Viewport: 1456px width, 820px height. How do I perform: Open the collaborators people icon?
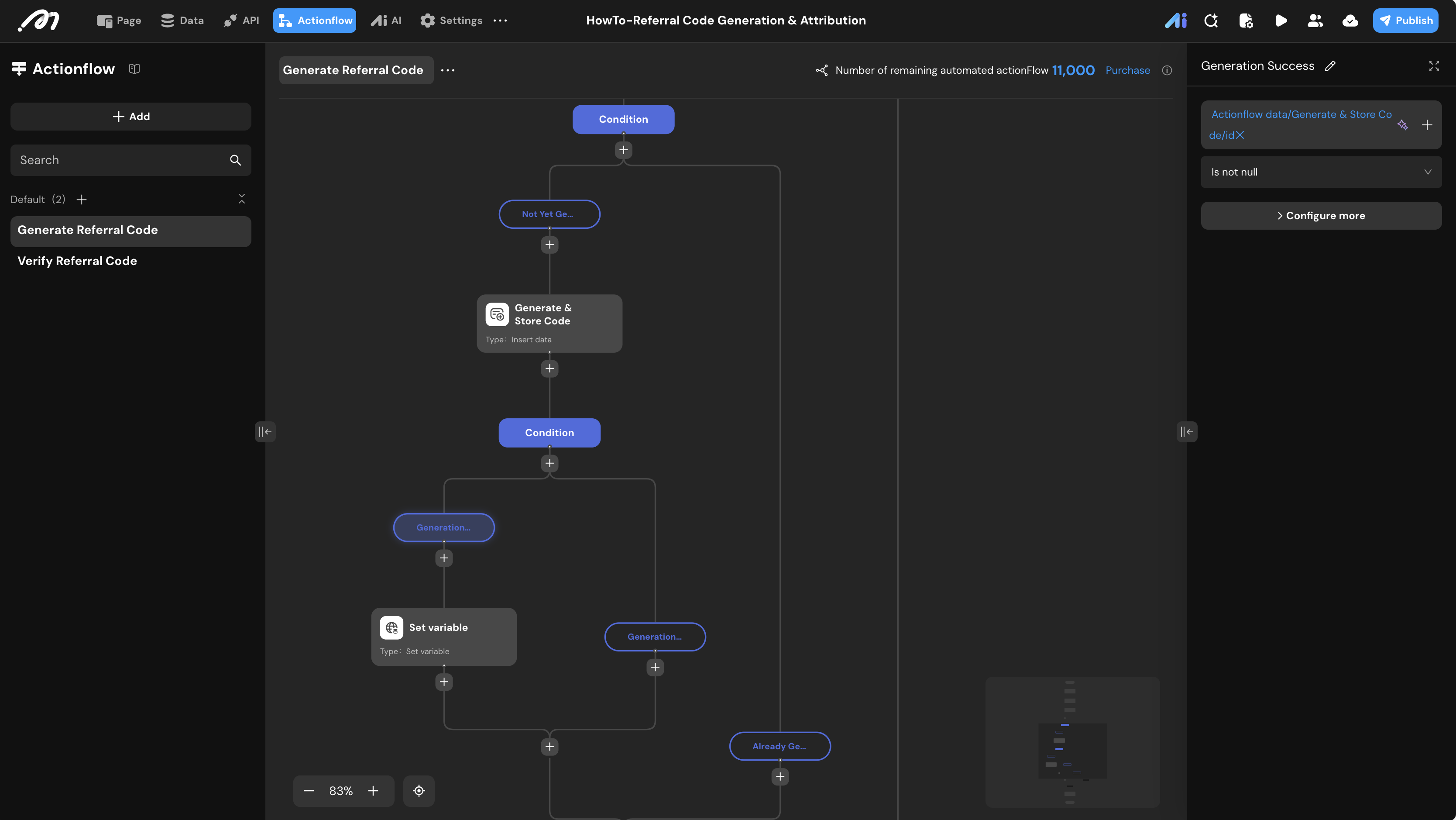click(1315, 21)
